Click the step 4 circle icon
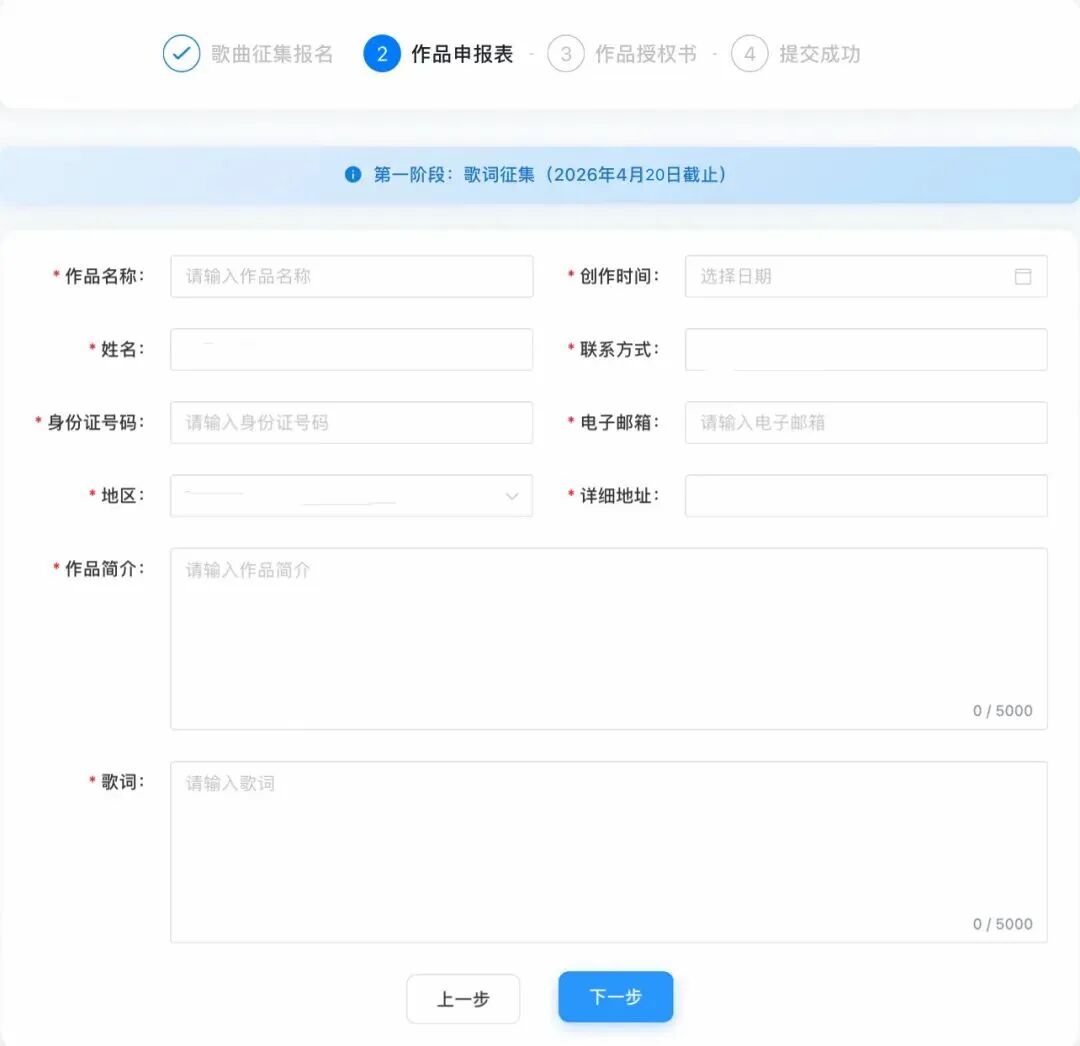Image resolution: width=1080 pixels, height=1046 pixels. 750,54
